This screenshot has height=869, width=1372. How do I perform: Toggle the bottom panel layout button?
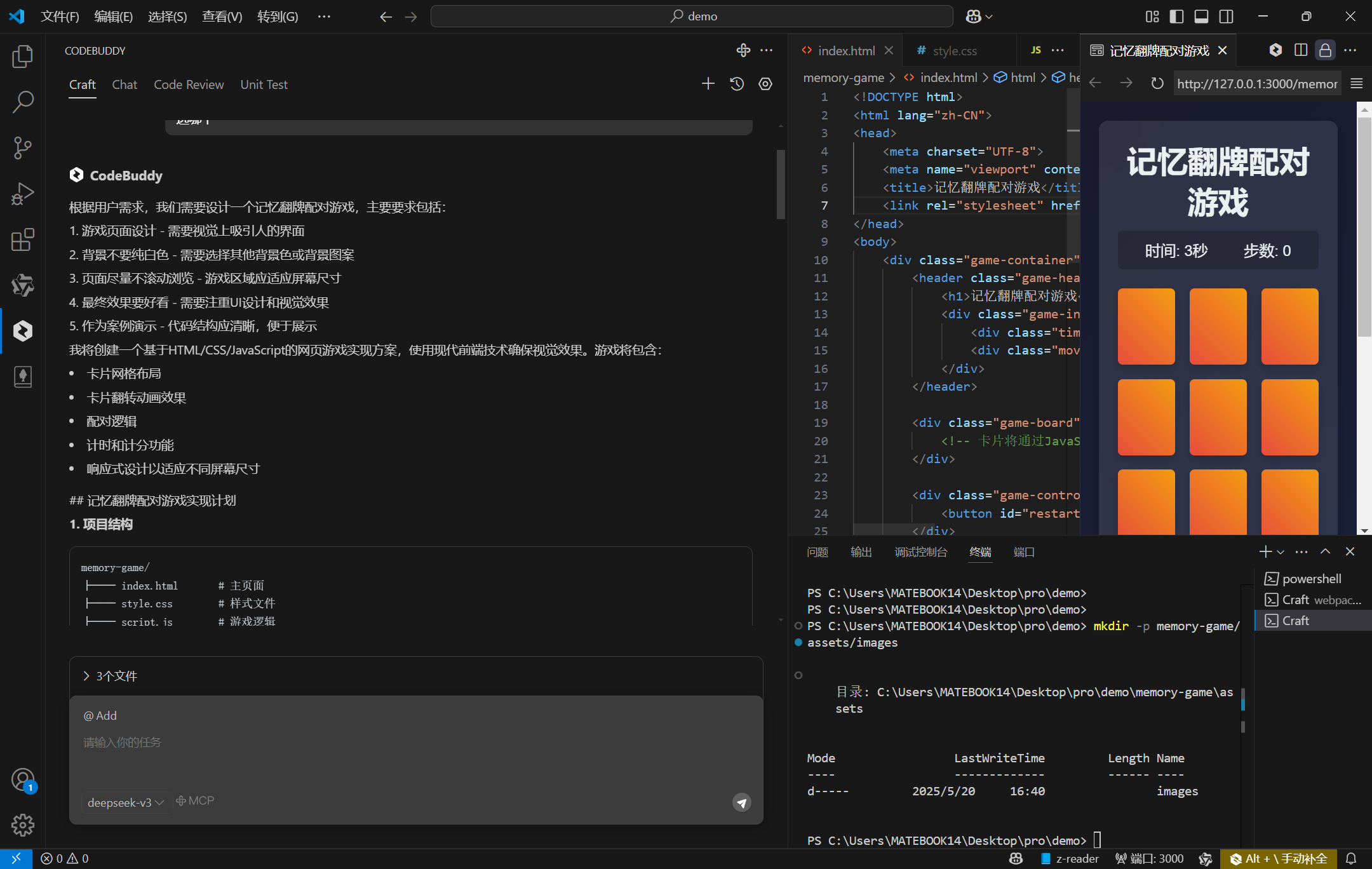tap(1201, 17)
